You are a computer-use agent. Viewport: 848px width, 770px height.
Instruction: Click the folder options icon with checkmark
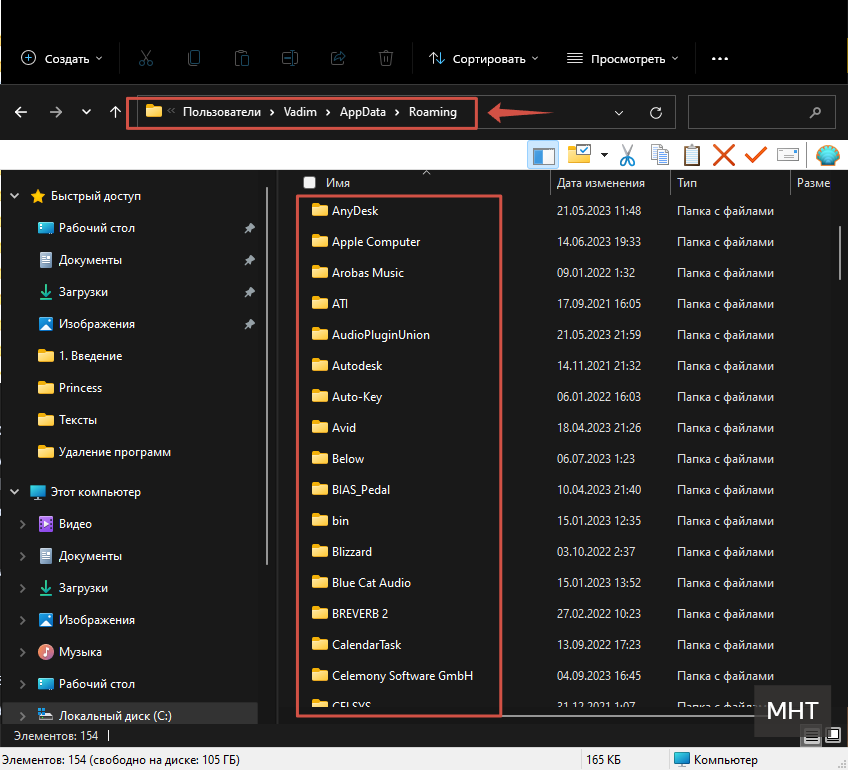[x=579, y=154]
